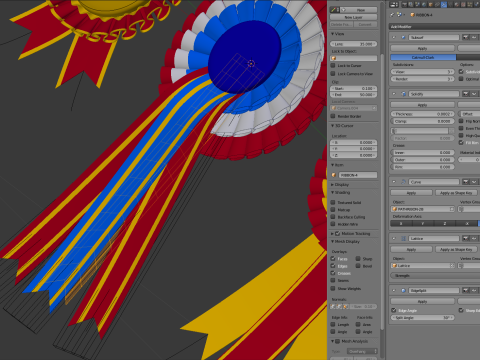Apply the EdgeSplit modifier

point(423,302)
